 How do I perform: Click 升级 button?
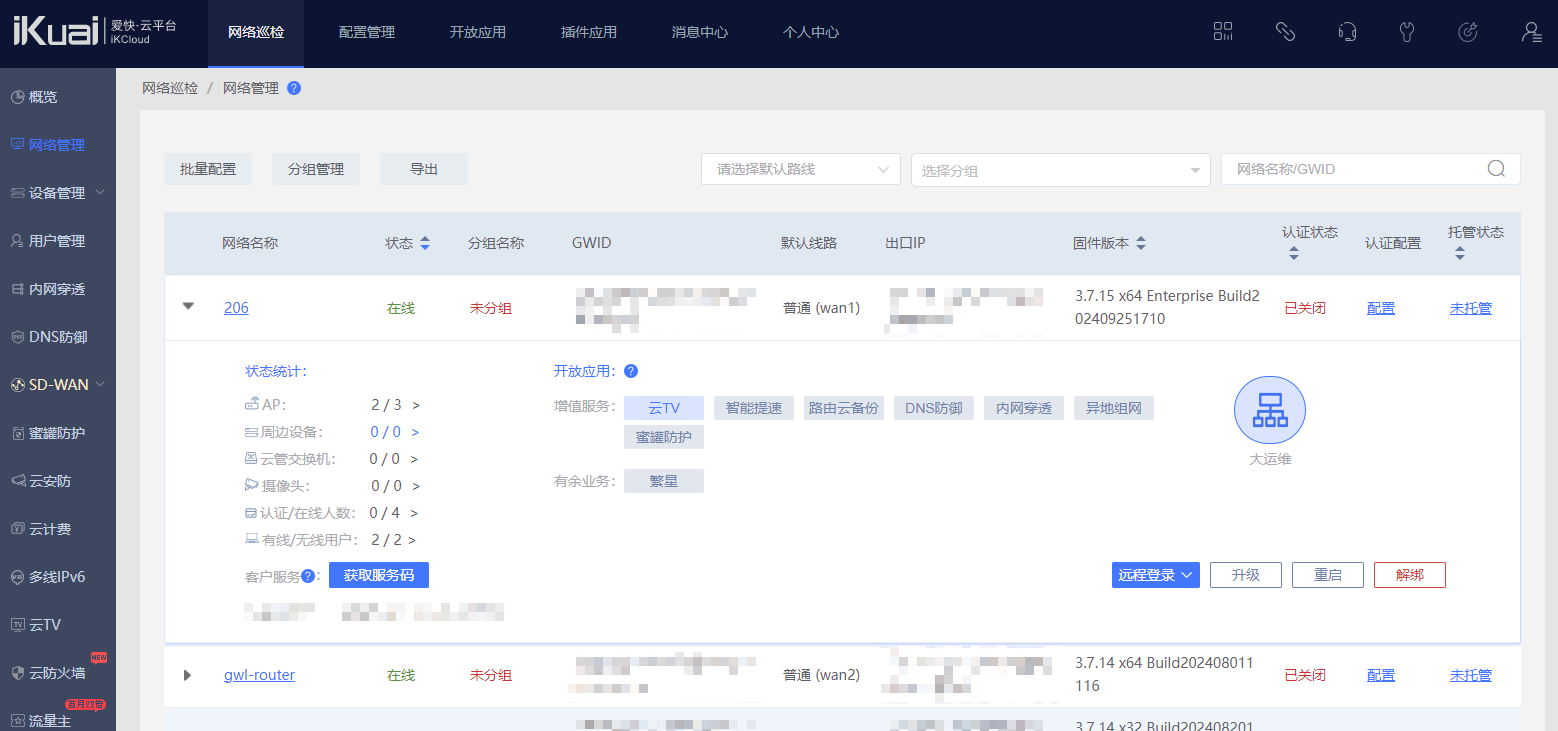(x=1246, y=575)
